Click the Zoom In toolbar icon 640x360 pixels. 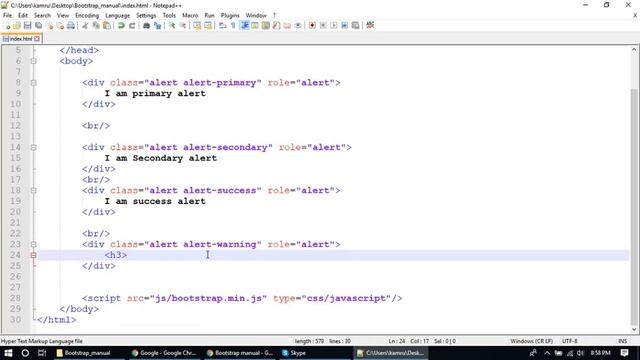[172, 25]
